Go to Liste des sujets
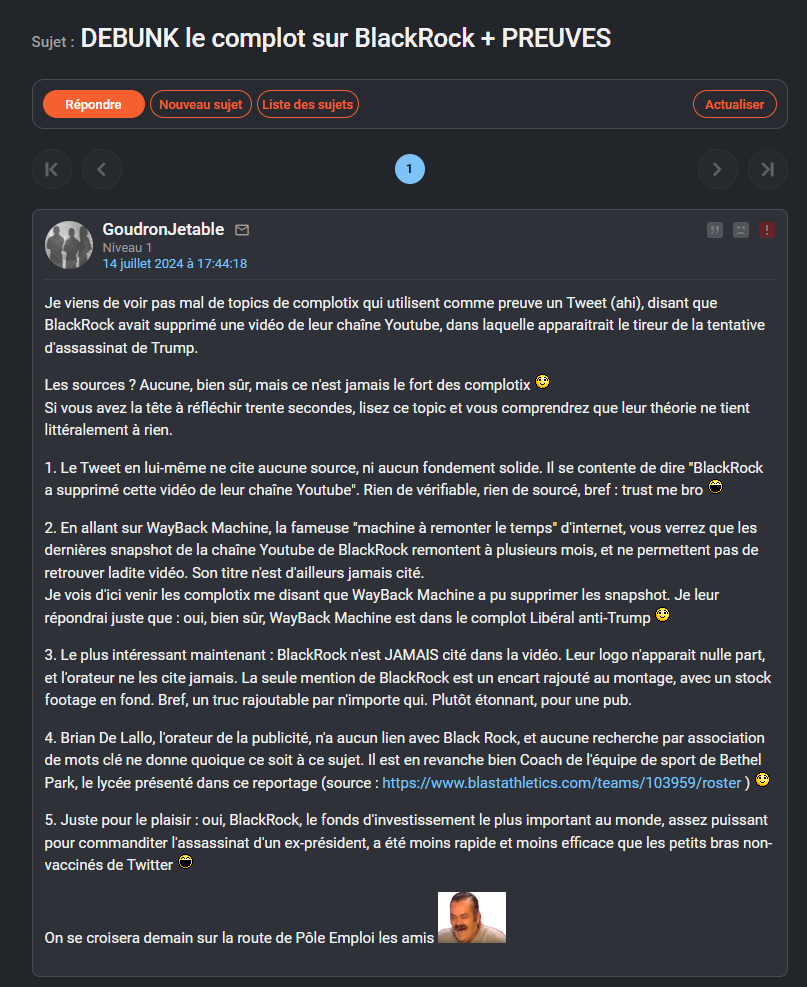This screenshot has height=987, width=807. click(308, 104)
